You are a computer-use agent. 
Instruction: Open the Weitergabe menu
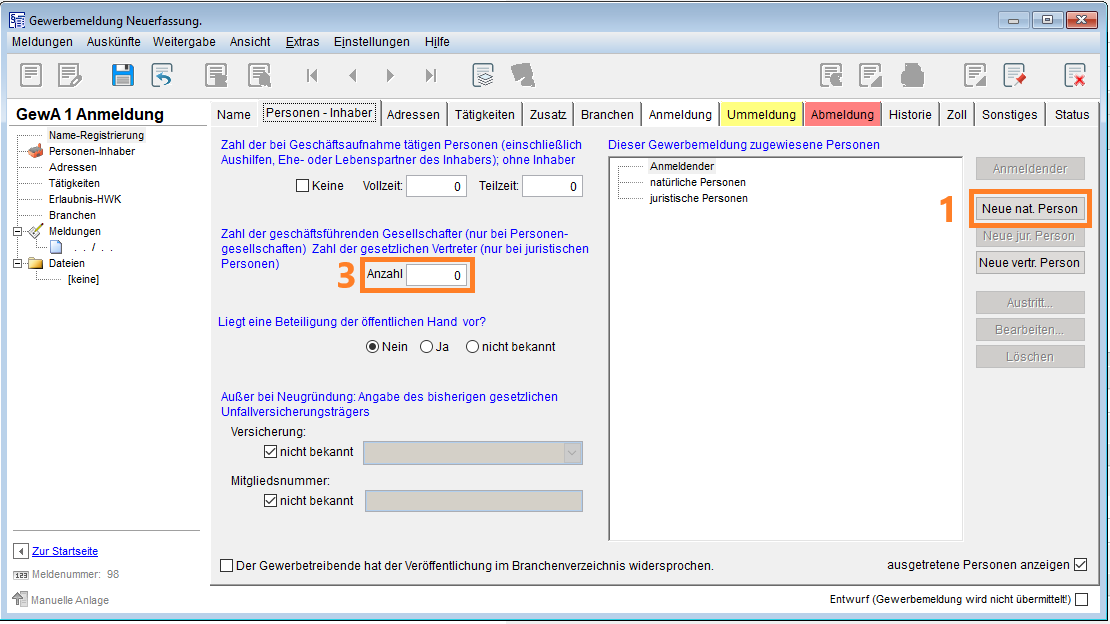183,42
